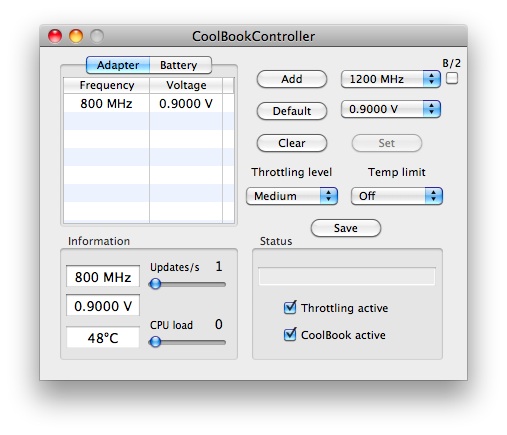The height and width of the screenshot is (435, 507).
Task: Click the CPU load slider knob
Action: click(x=155, y=342)
